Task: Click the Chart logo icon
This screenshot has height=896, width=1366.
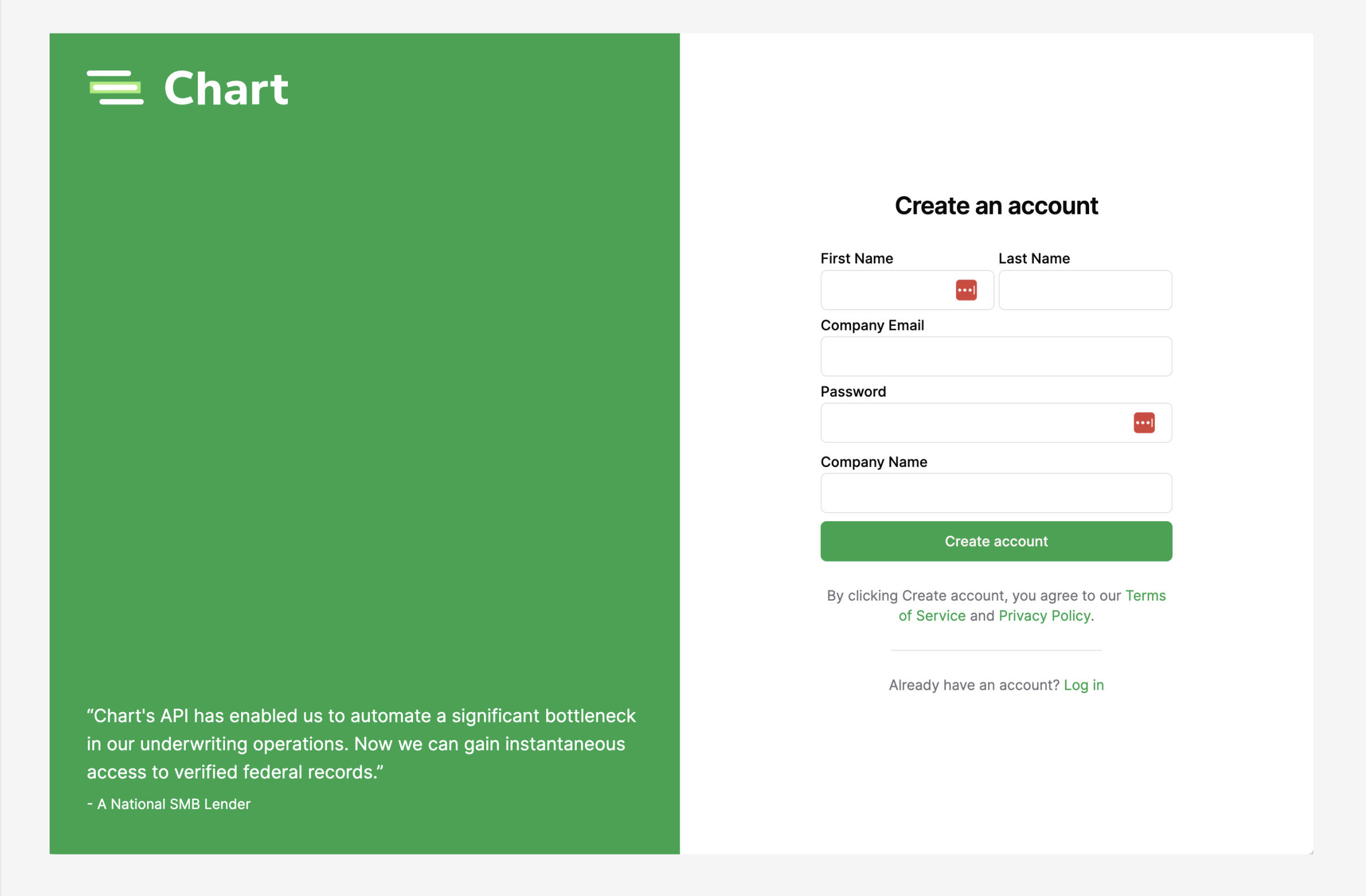Action: click(115, 88)
